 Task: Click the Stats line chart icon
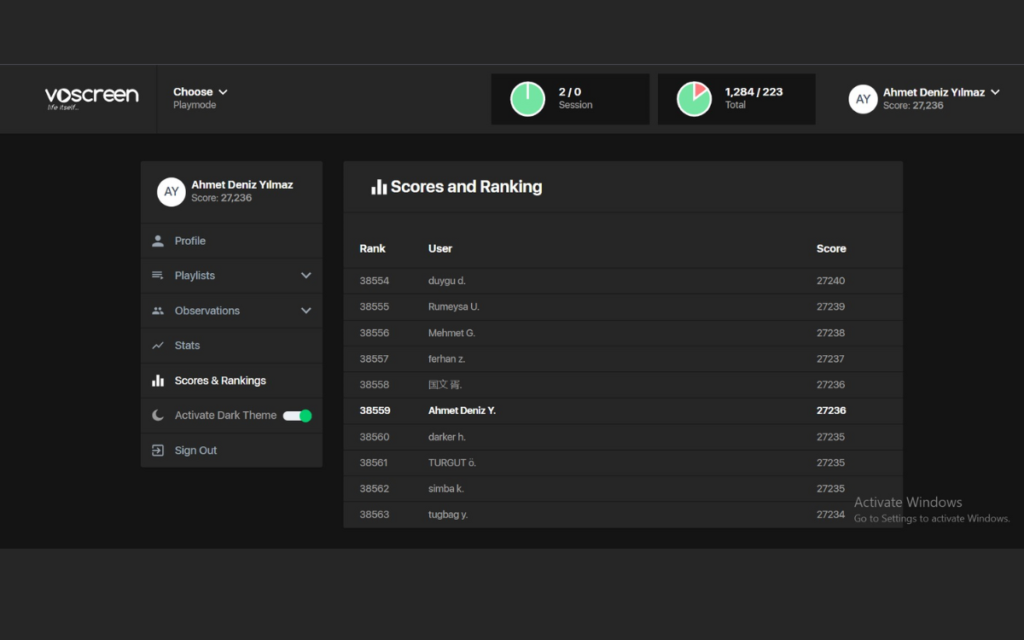(158, 345)
